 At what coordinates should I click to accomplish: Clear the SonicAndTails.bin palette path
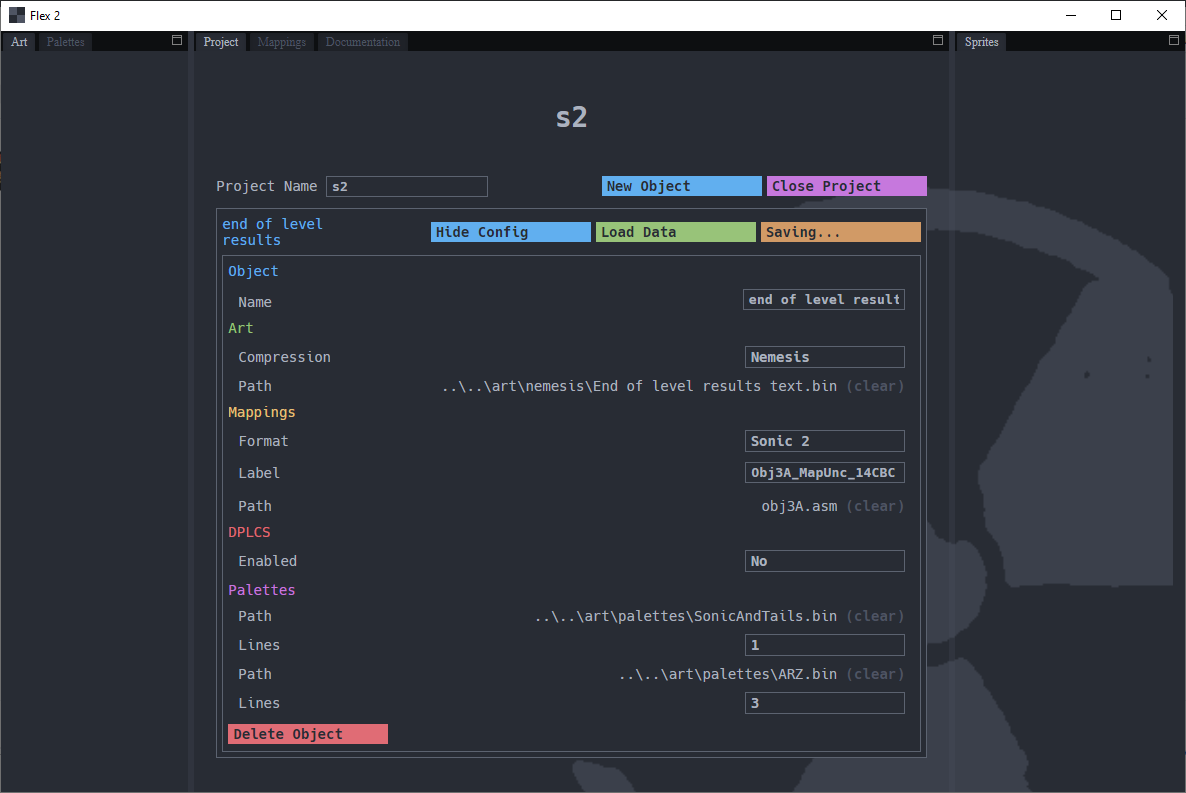coord(875,617)
